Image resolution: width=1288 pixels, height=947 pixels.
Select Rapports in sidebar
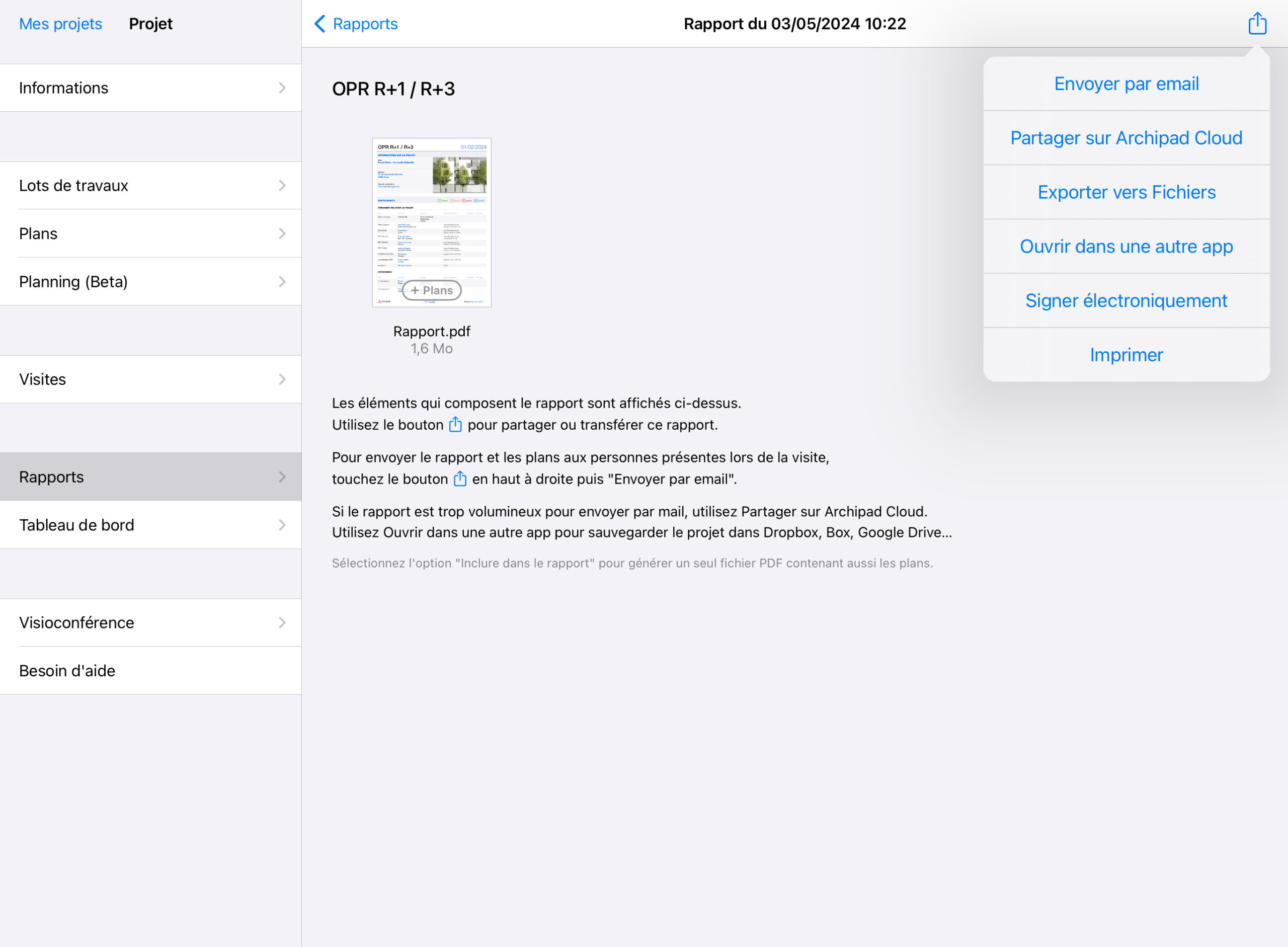[x=151, y=477]
